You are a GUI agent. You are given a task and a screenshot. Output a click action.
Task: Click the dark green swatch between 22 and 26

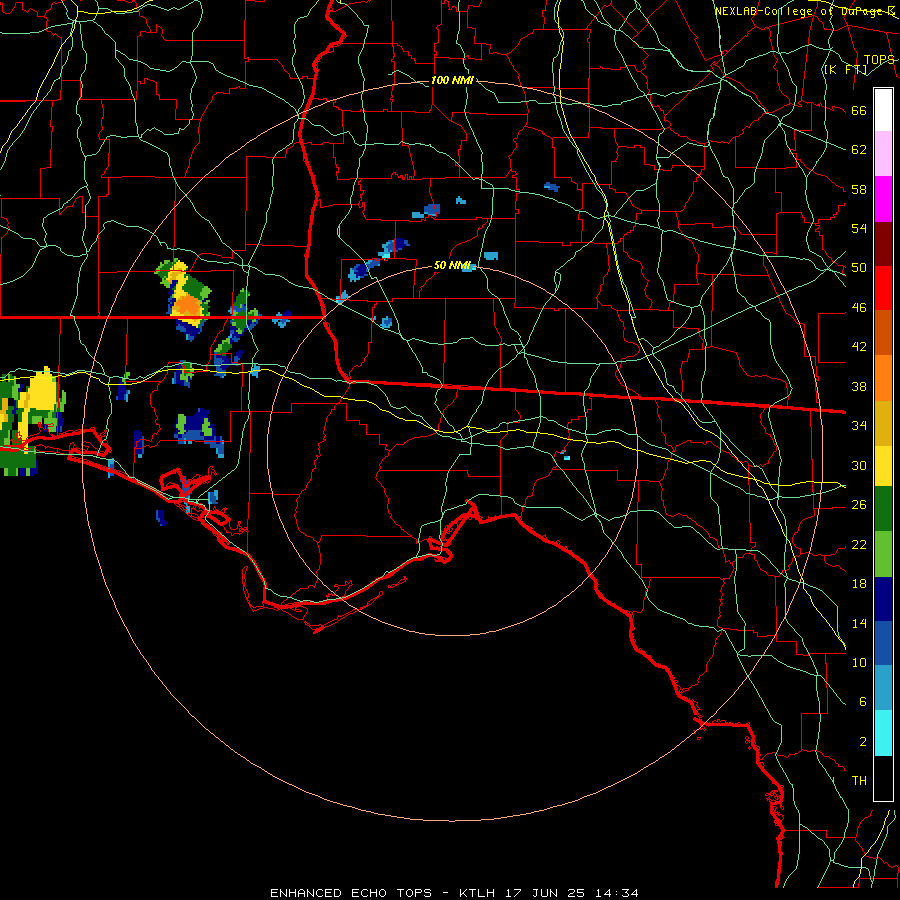[x=883, y=509]
